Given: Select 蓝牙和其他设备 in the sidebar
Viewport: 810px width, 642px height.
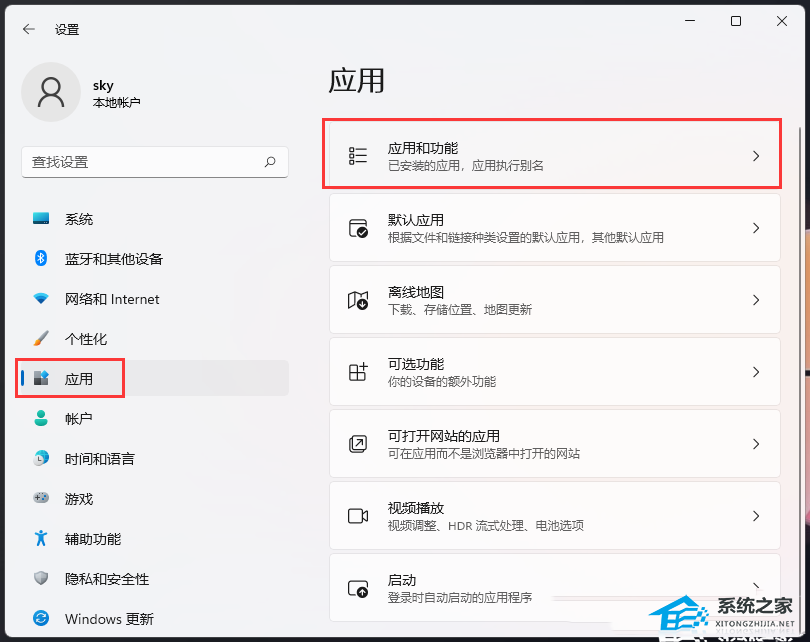Looking at the screenshot, I should click(154, 259).
